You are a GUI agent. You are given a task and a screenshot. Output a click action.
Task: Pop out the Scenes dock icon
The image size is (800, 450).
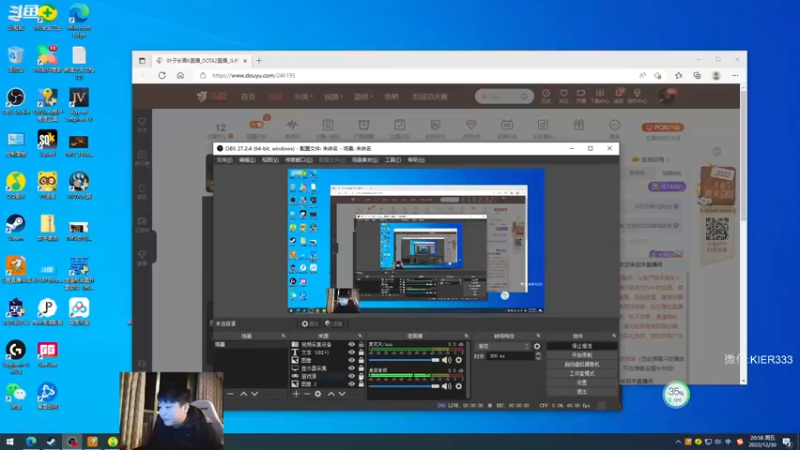[x=283, y=336]
